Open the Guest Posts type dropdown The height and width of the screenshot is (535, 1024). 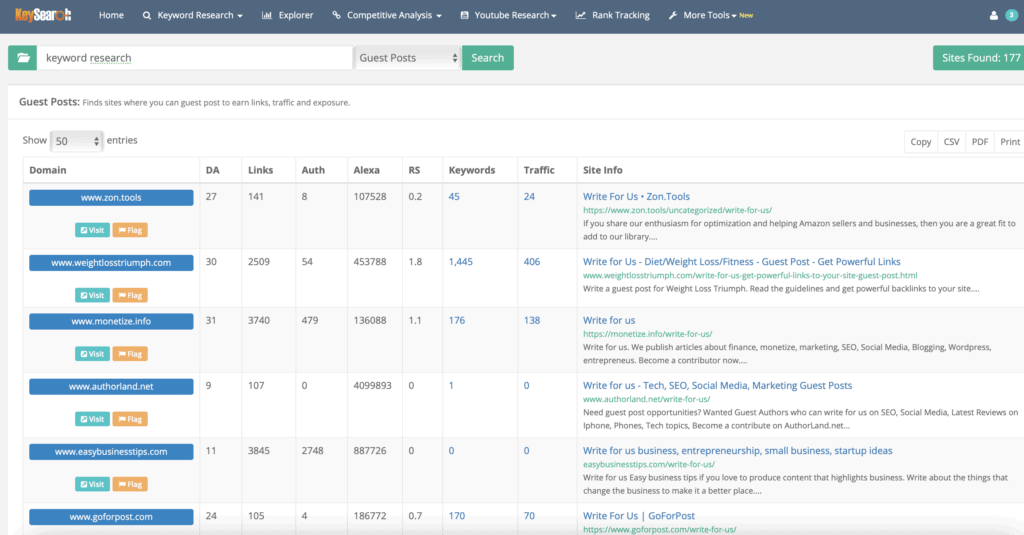407,57
